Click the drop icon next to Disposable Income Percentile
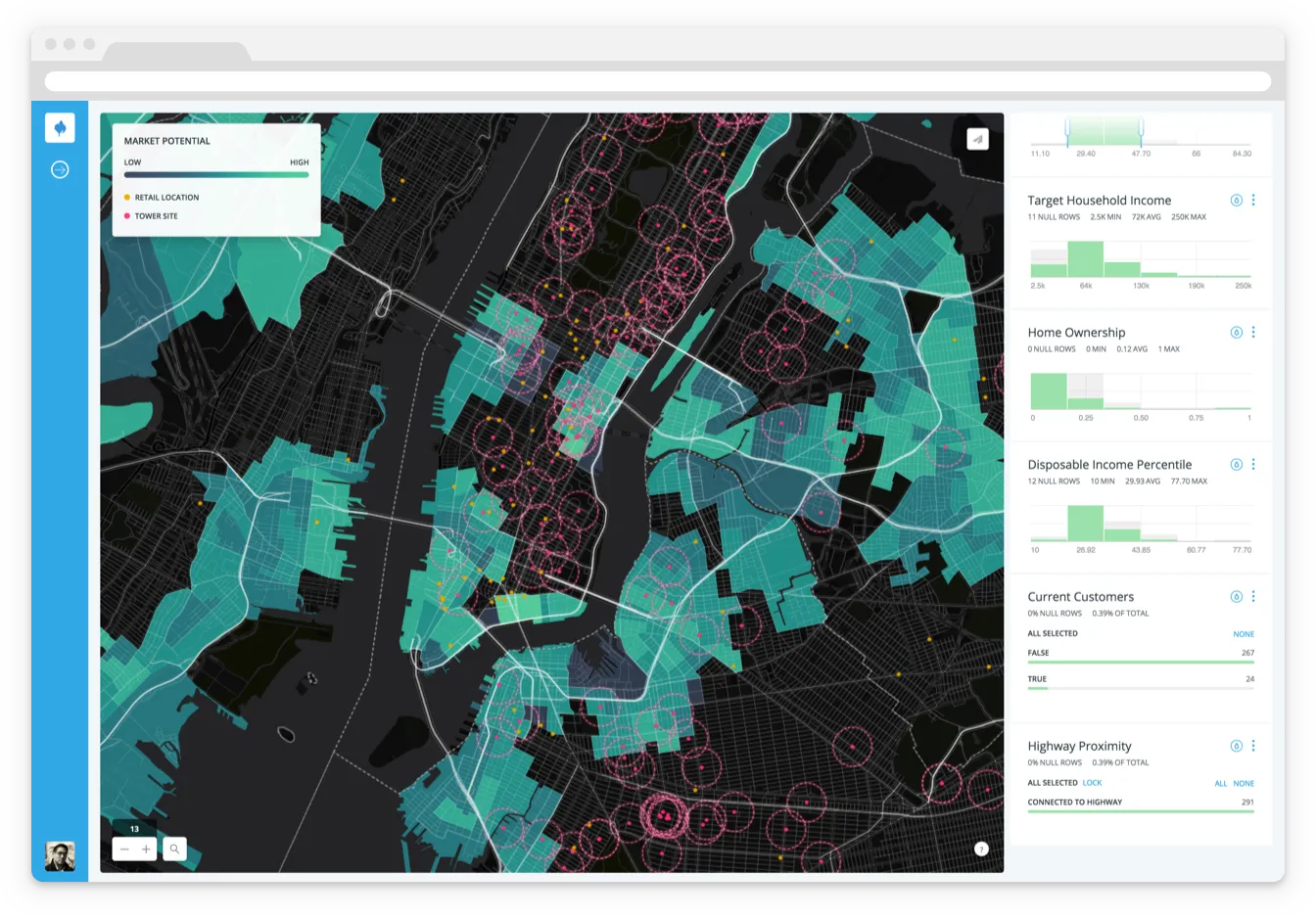Screen dimensions: 1316x918 click(x=1235, y=464)
